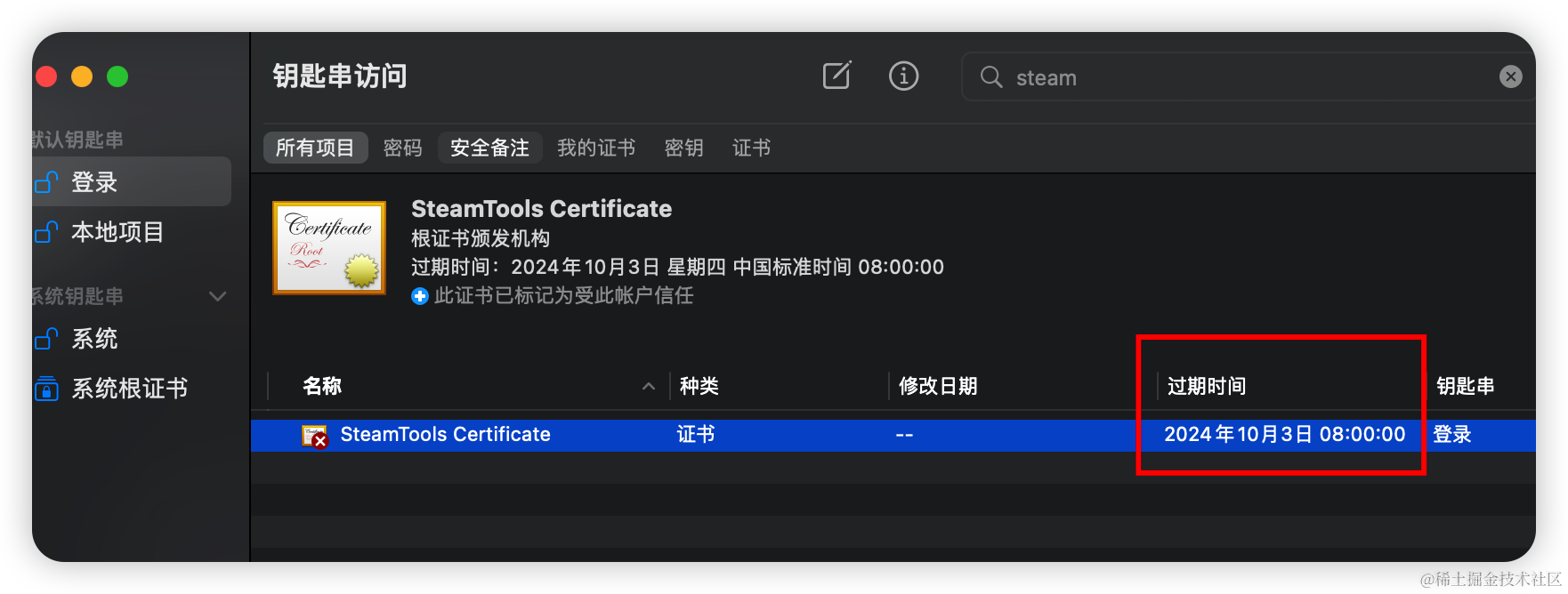Sort by the 钥匙串 column header
Screen dimensions: 1568x594
(x=1465, y=386)
